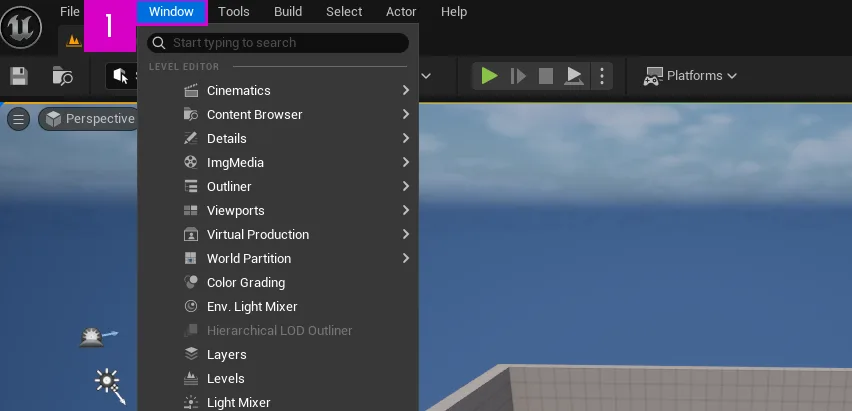Open the Select menu
The width and height of the screenshot is (852, 411).
click(344, 11)
